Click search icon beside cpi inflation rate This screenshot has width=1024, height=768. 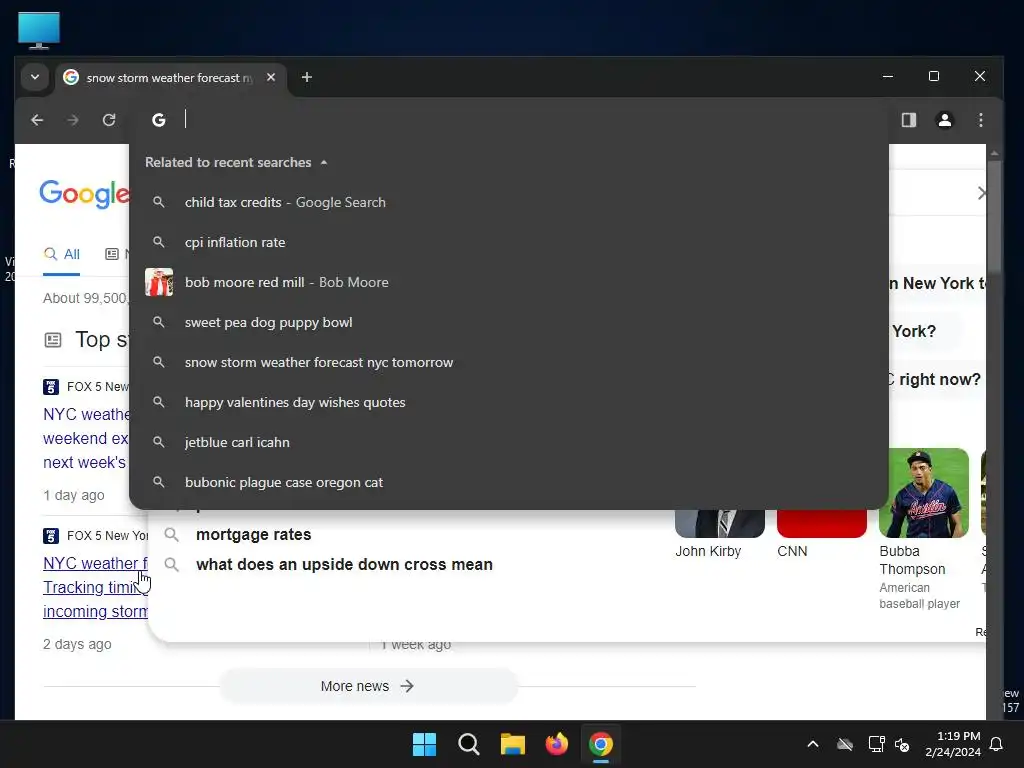pyautogui.click(x=159, y=242)
